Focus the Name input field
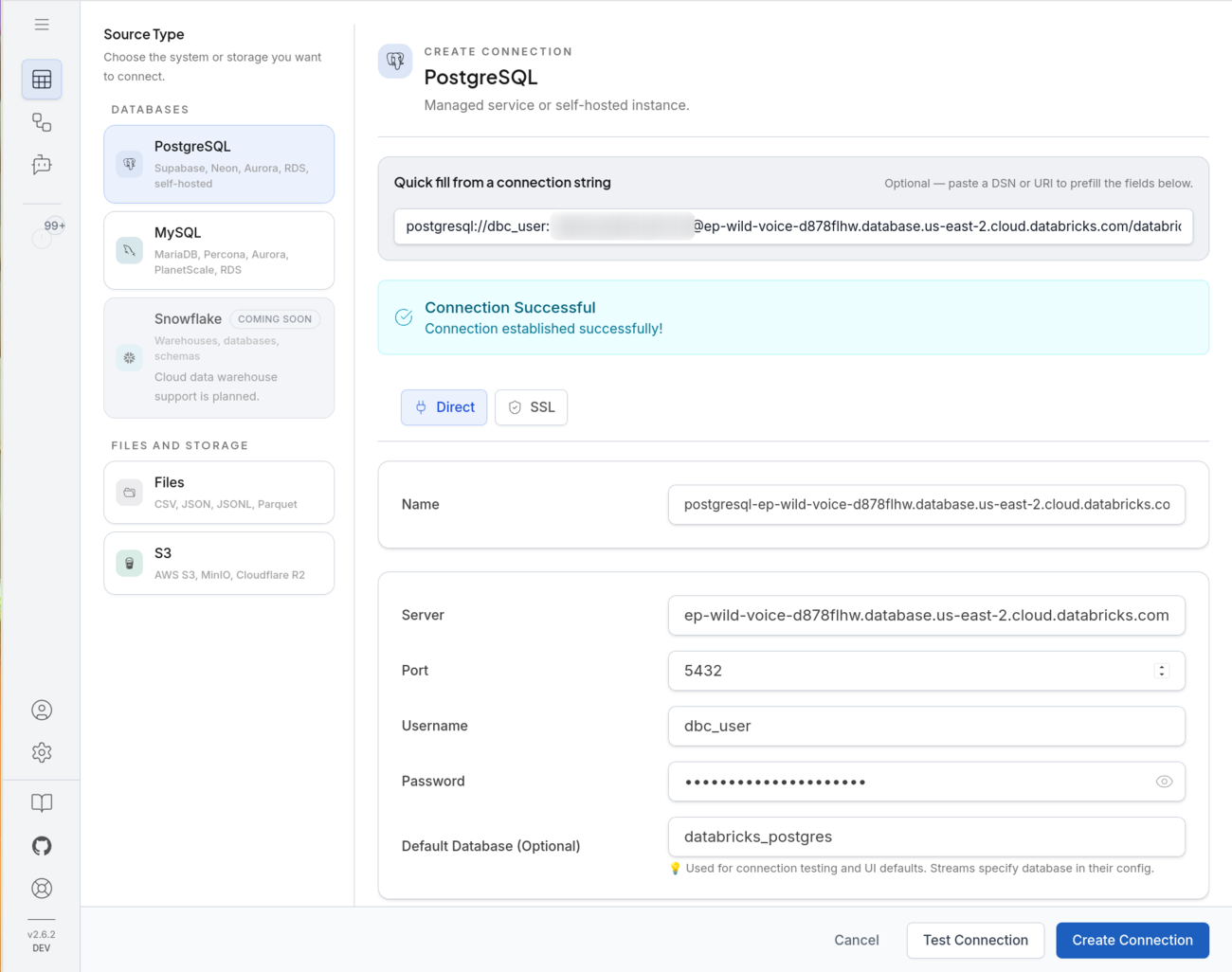Viewport: 1232px width, 972px height. point(926,505)
